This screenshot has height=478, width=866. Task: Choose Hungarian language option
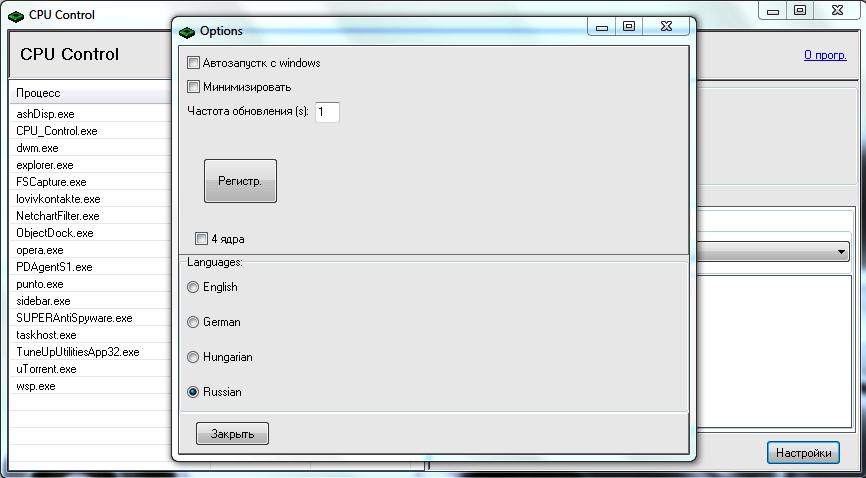(193, 358)
